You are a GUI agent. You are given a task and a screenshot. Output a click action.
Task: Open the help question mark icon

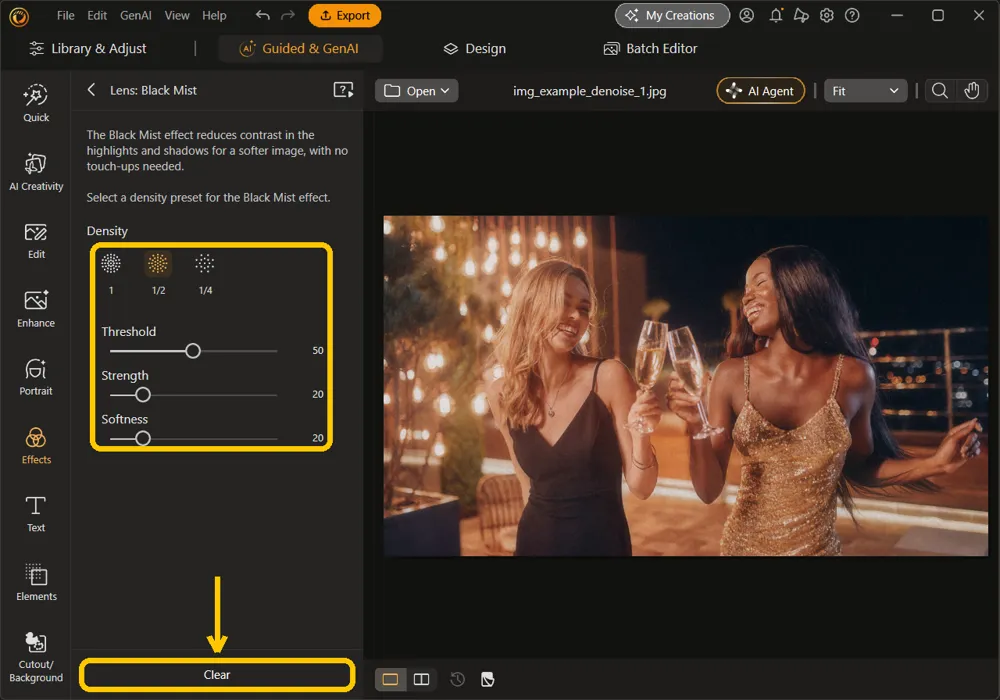852,15
